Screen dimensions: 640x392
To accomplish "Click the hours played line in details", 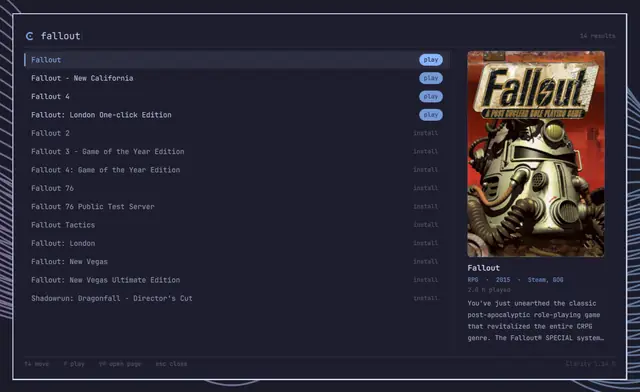I will click(x=489, y=290).
